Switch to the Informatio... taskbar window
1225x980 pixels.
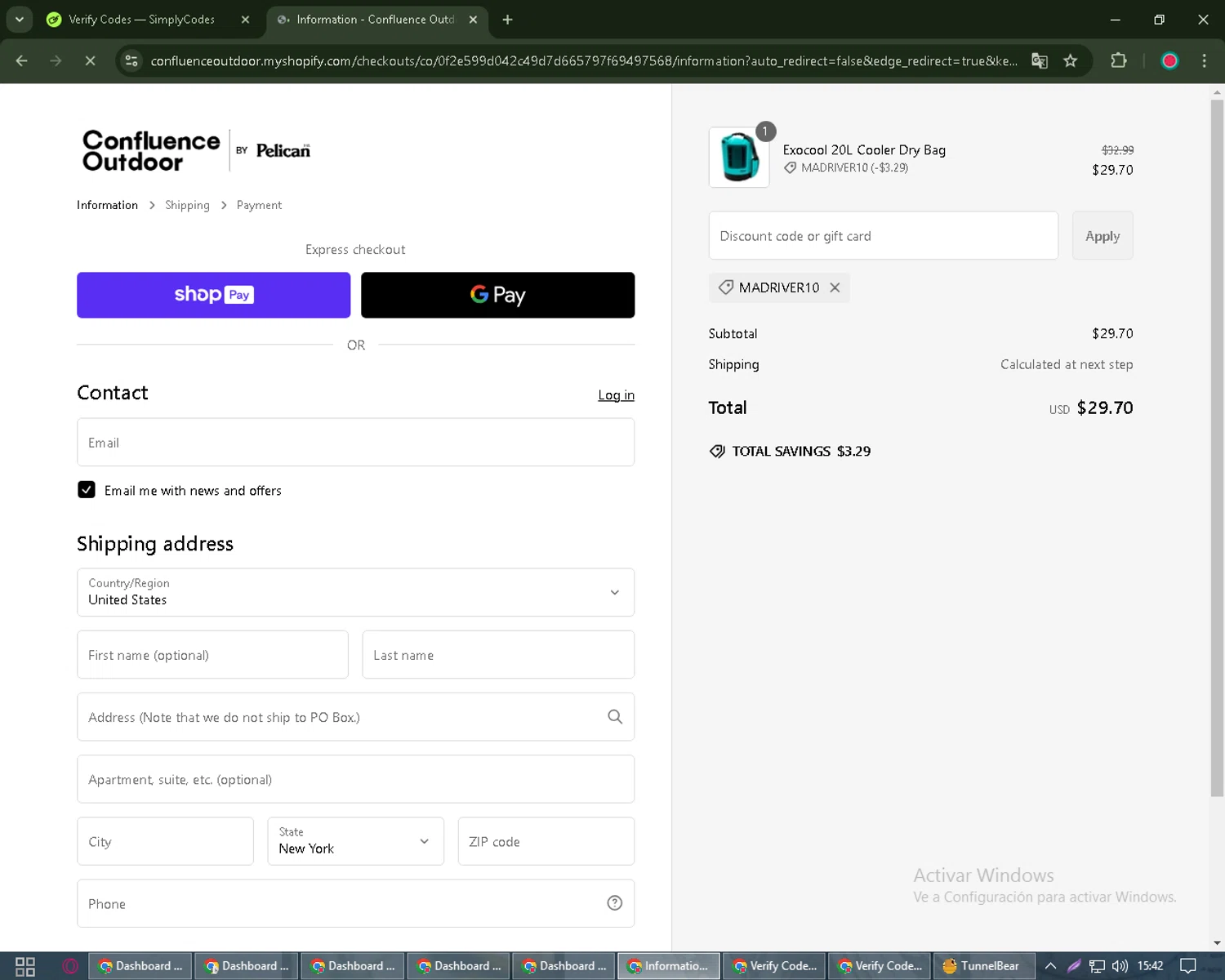[669, 966]
